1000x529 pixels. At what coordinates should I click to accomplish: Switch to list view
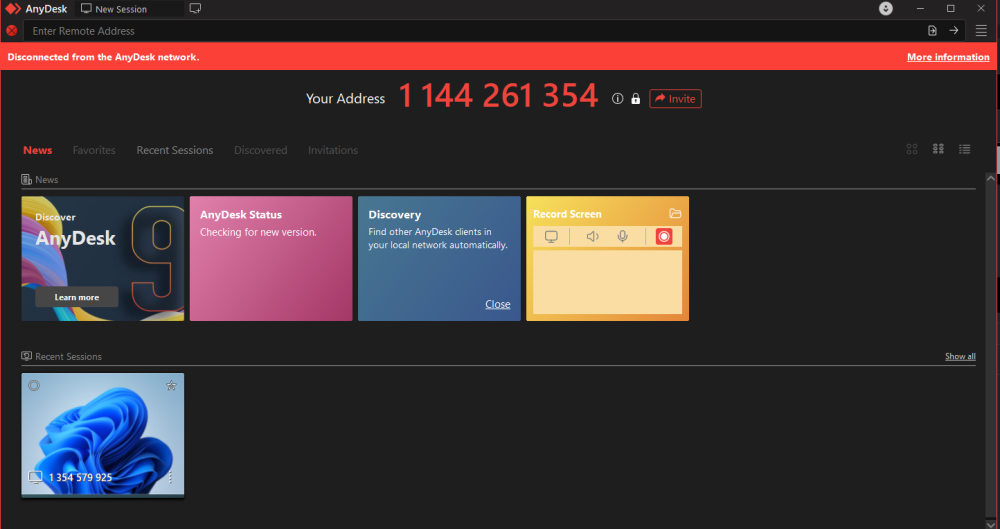pos(964,149)
